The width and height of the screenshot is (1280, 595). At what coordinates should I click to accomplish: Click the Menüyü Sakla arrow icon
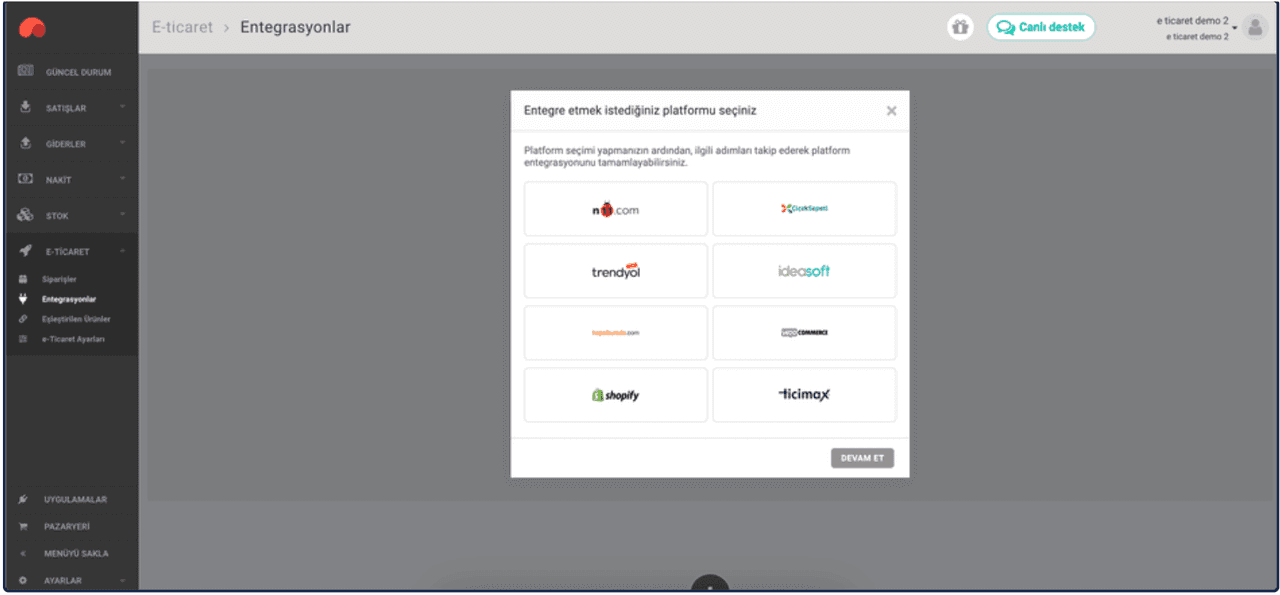[x=23, y=553]
